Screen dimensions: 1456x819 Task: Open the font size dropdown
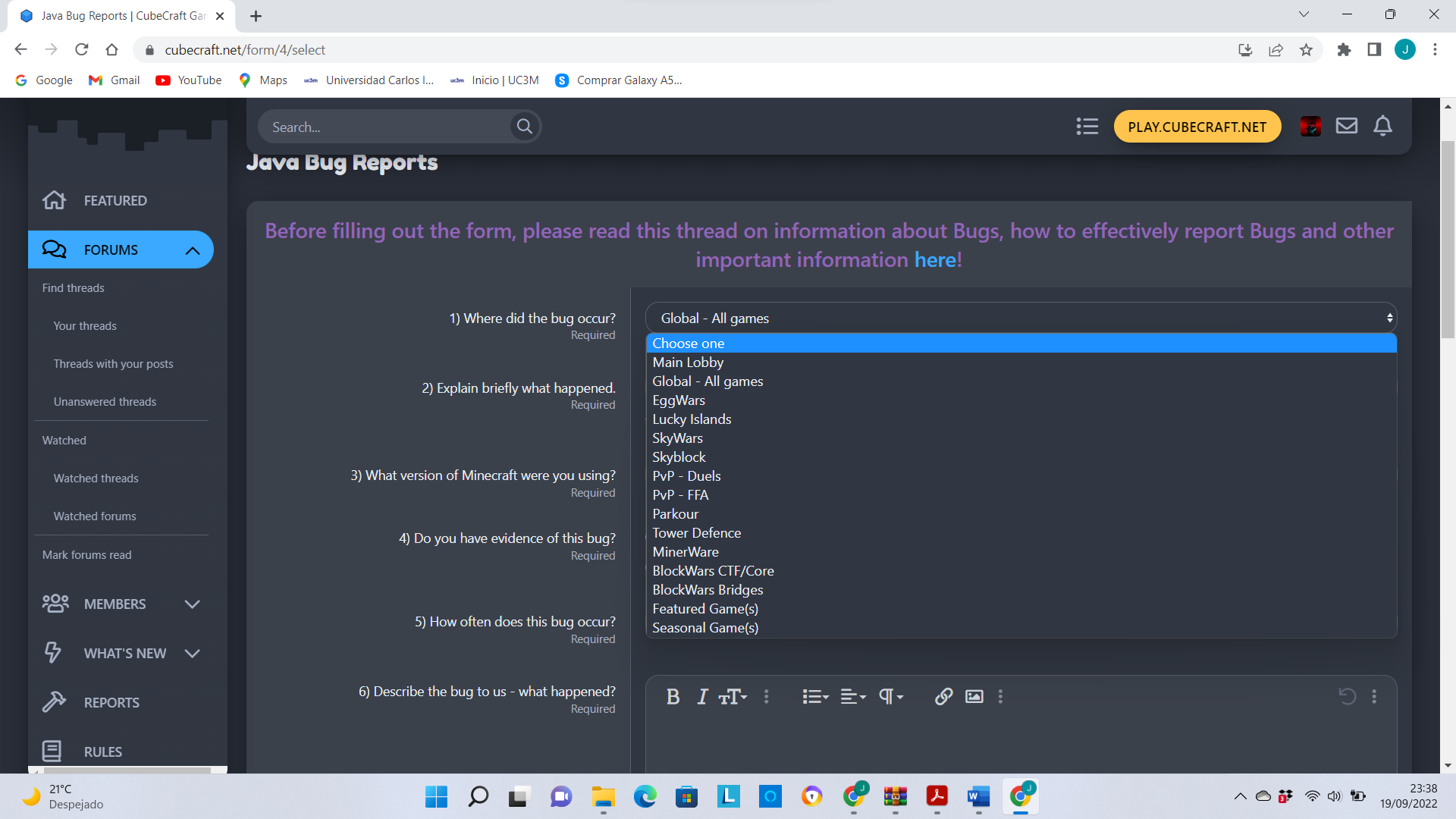click(733, 696)
